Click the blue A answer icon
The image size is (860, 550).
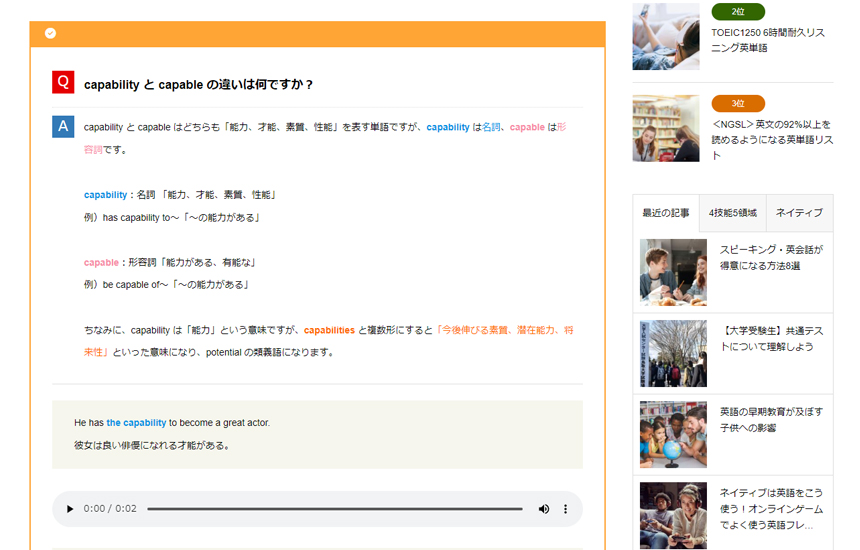tap(63, 127)
